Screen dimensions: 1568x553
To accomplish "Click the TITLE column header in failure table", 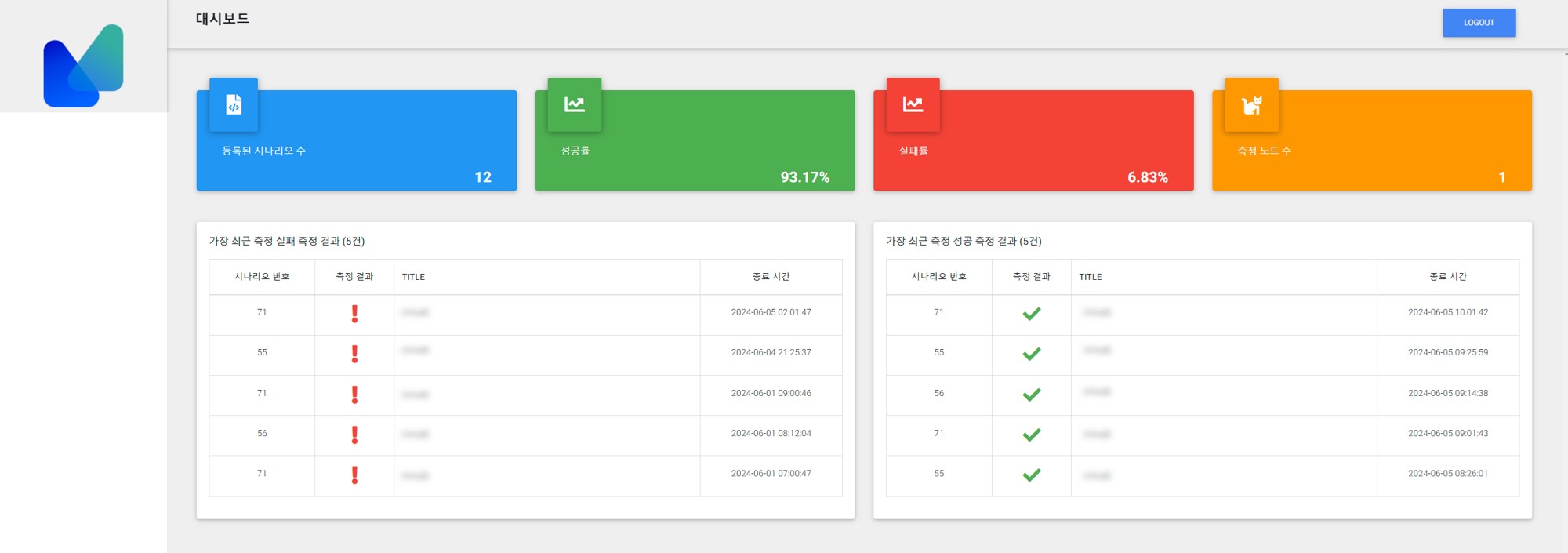I will [413, 277].
